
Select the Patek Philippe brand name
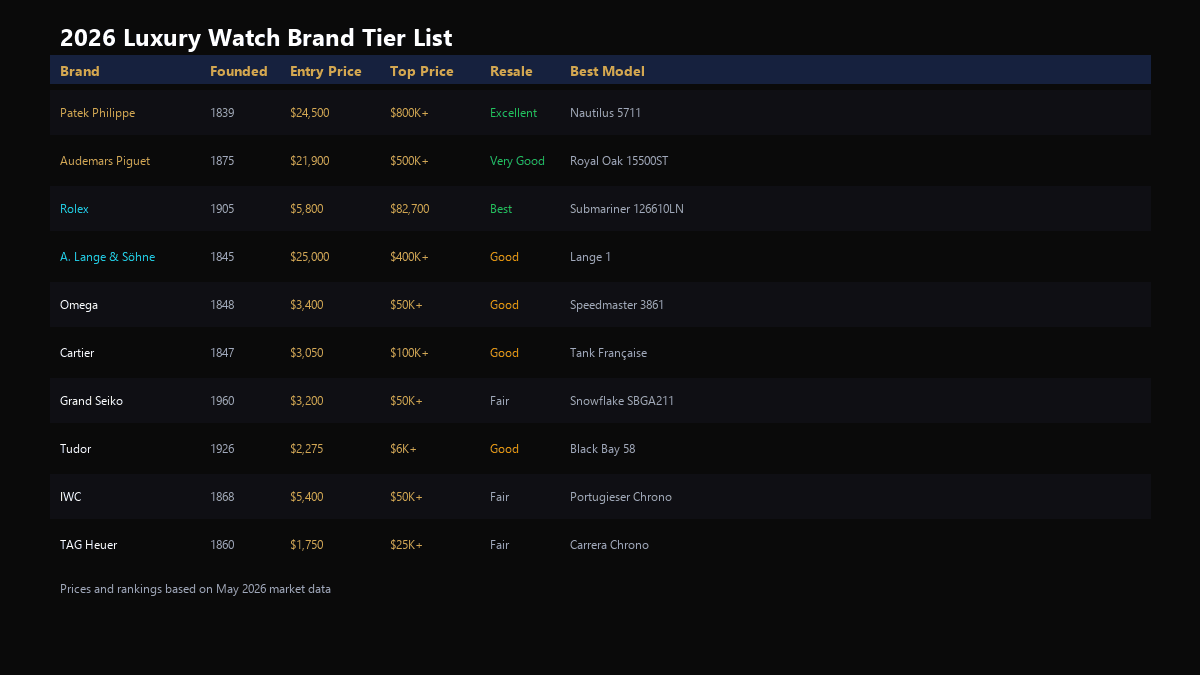coord(97,113)
